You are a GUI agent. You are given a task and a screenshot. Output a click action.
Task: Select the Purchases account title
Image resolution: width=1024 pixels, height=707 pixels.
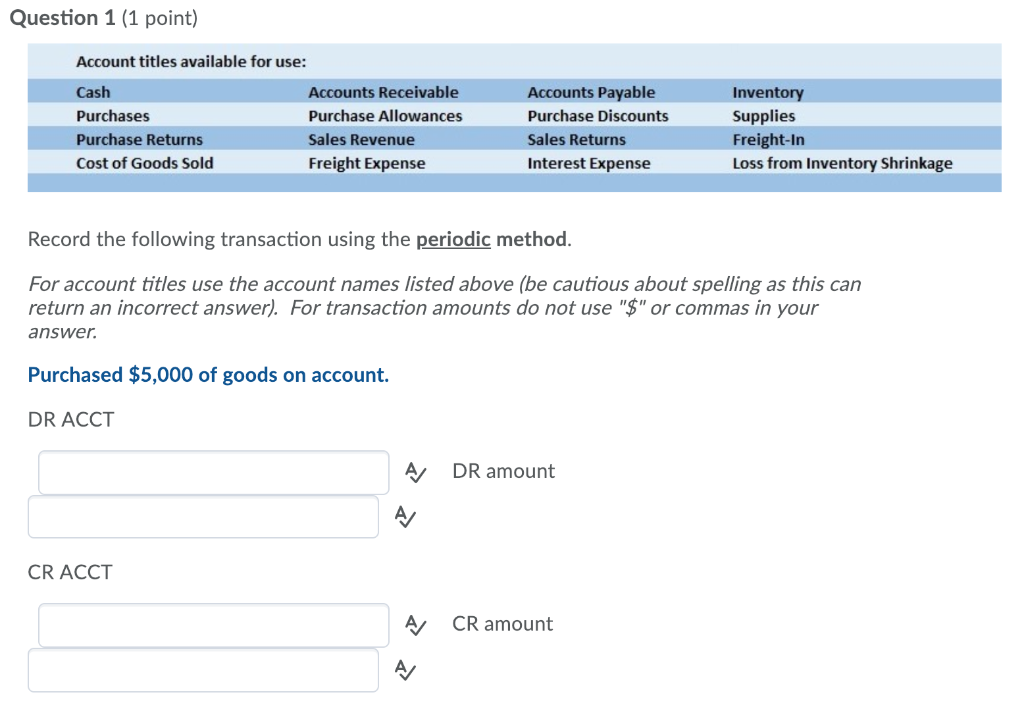point(113,115)
